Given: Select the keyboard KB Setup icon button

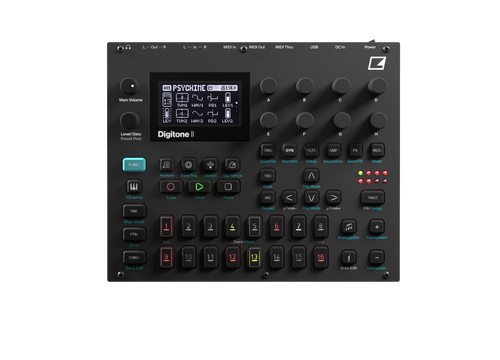Looking at the screenshot, I should pyautogui.click(x=134, y=186).
